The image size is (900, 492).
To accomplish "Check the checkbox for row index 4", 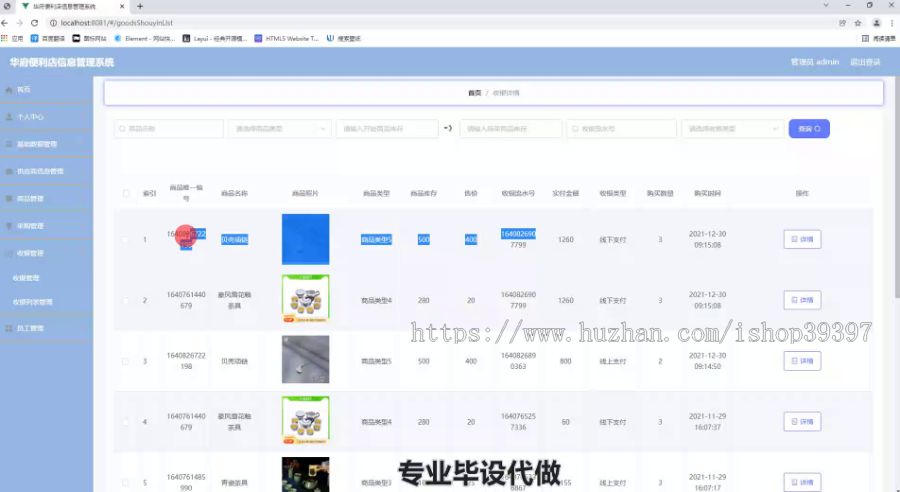I will pos(125,422).
